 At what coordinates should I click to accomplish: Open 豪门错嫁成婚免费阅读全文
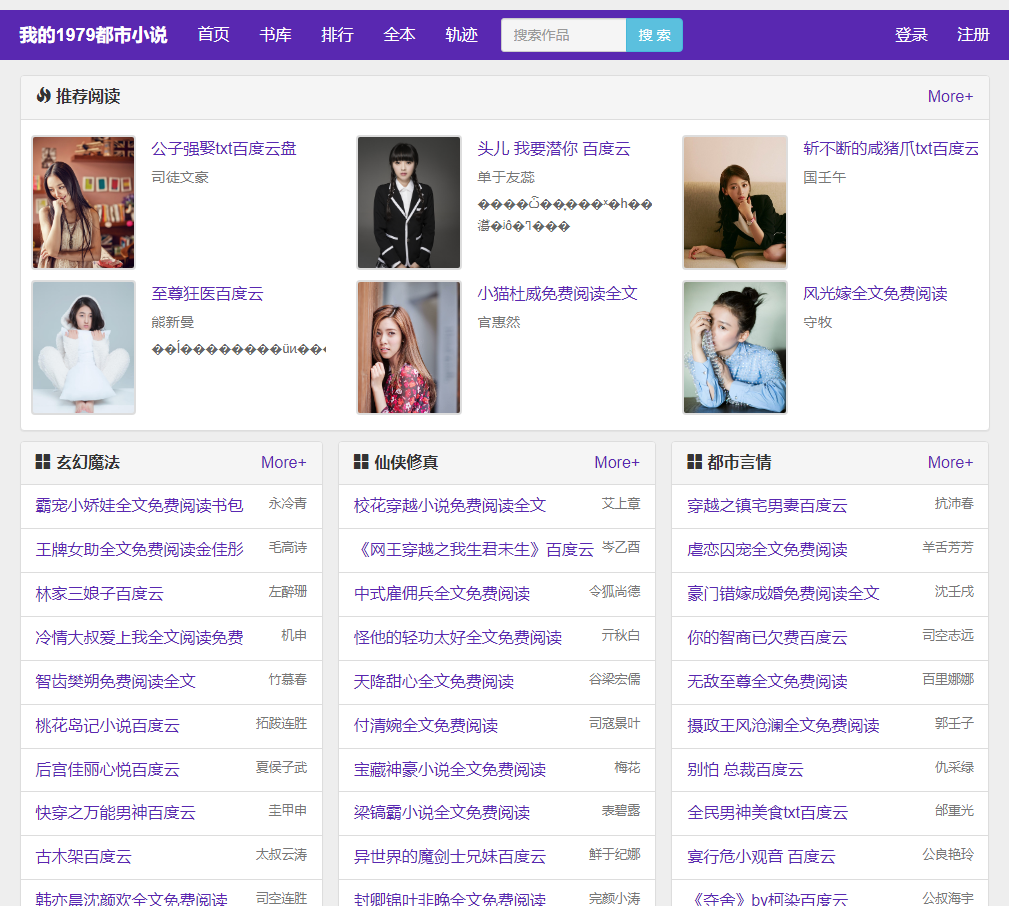click(783, 593)
